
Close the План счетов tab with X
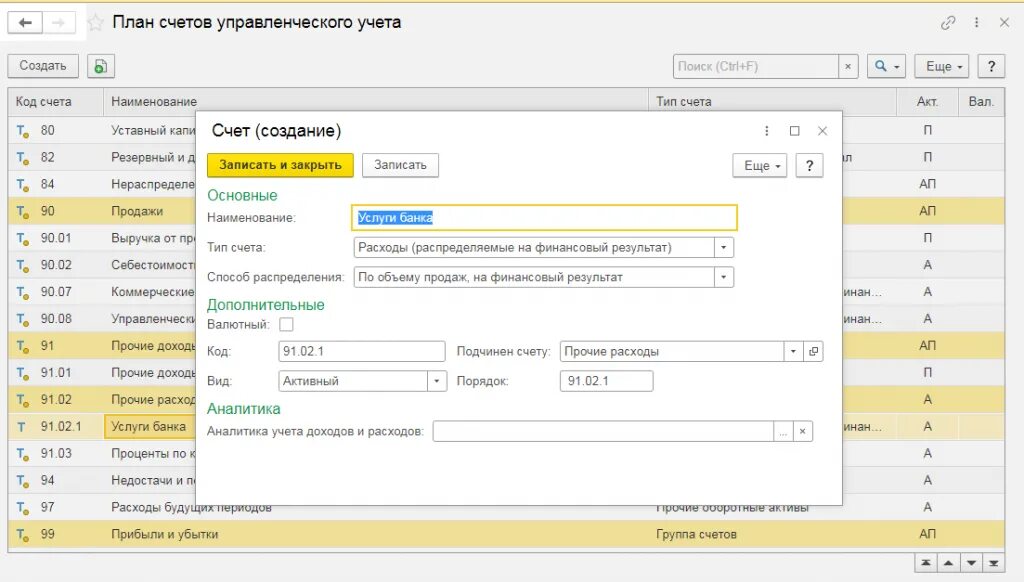[x=1004, y=23]
